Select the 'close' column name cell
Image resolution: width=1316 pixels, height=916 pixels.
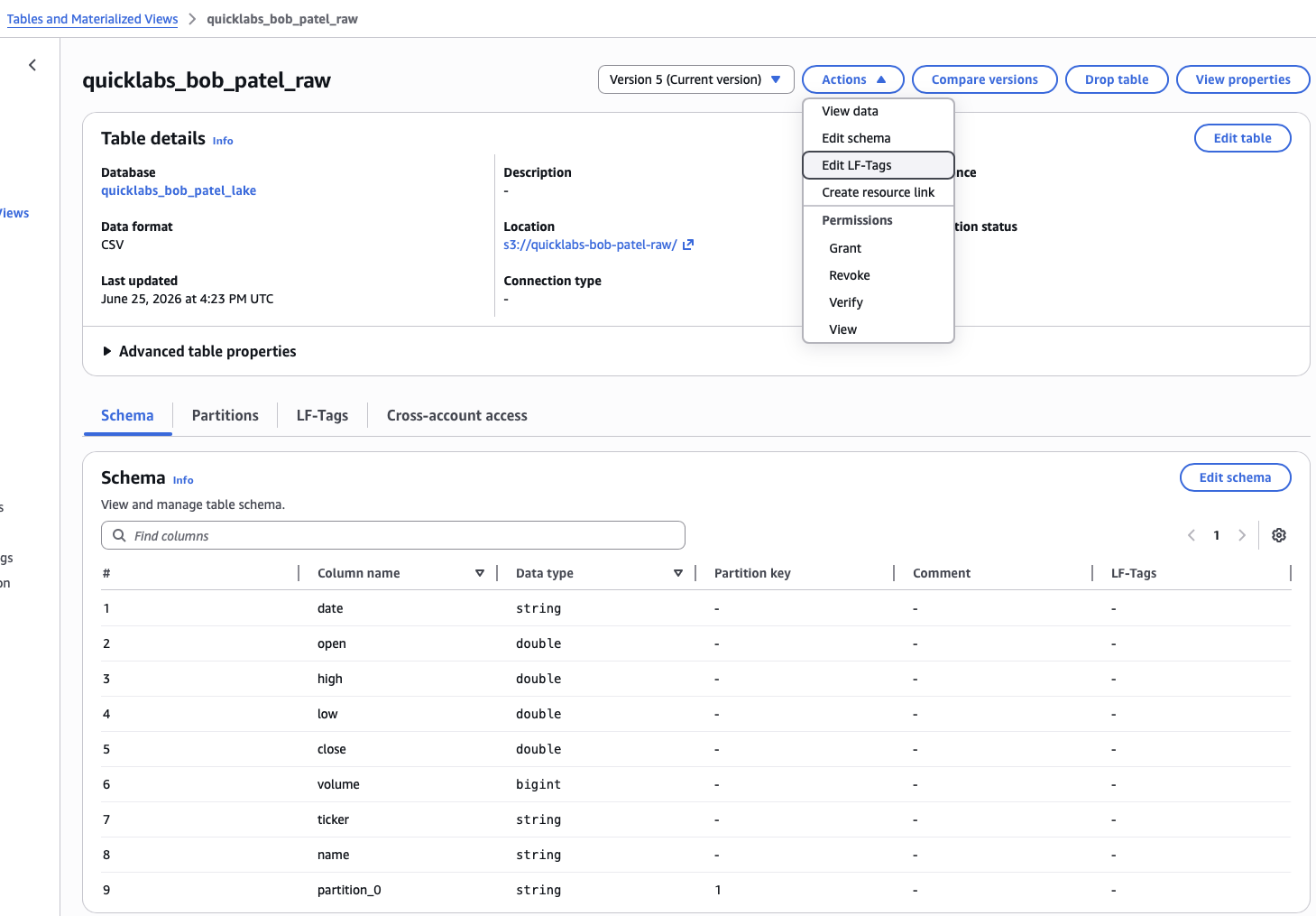click(332, 749)
